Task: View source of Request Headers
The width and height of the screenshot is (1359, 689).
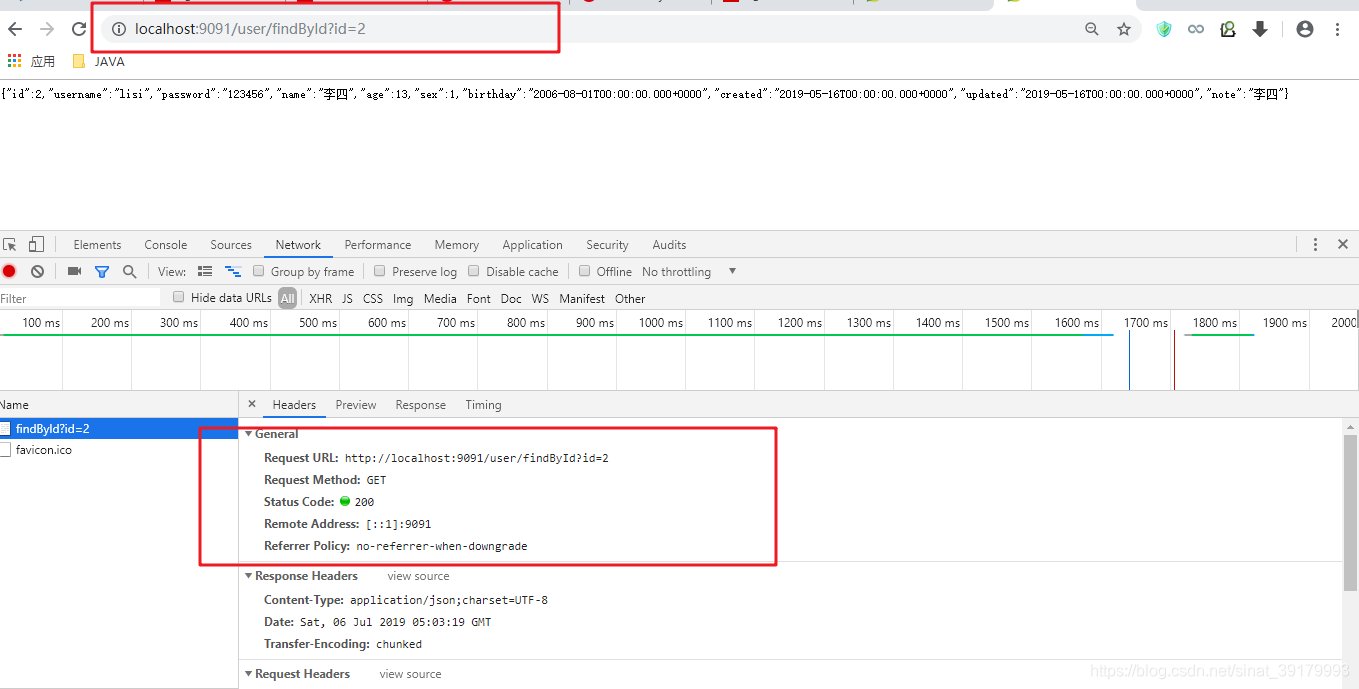Action: (410, 674)
